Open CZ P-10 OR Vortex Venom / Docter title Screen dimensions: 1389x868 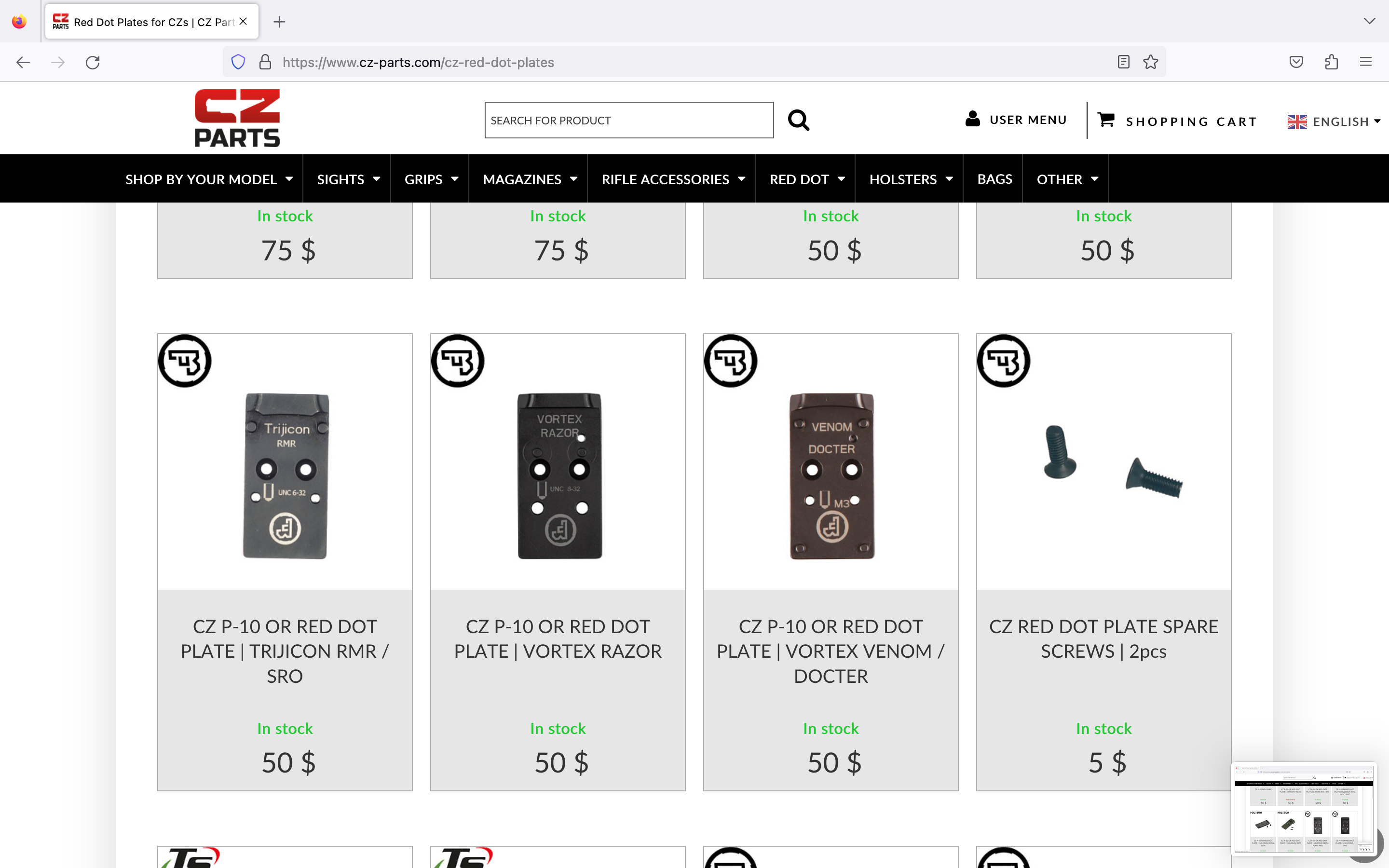[x=831, y=651]
